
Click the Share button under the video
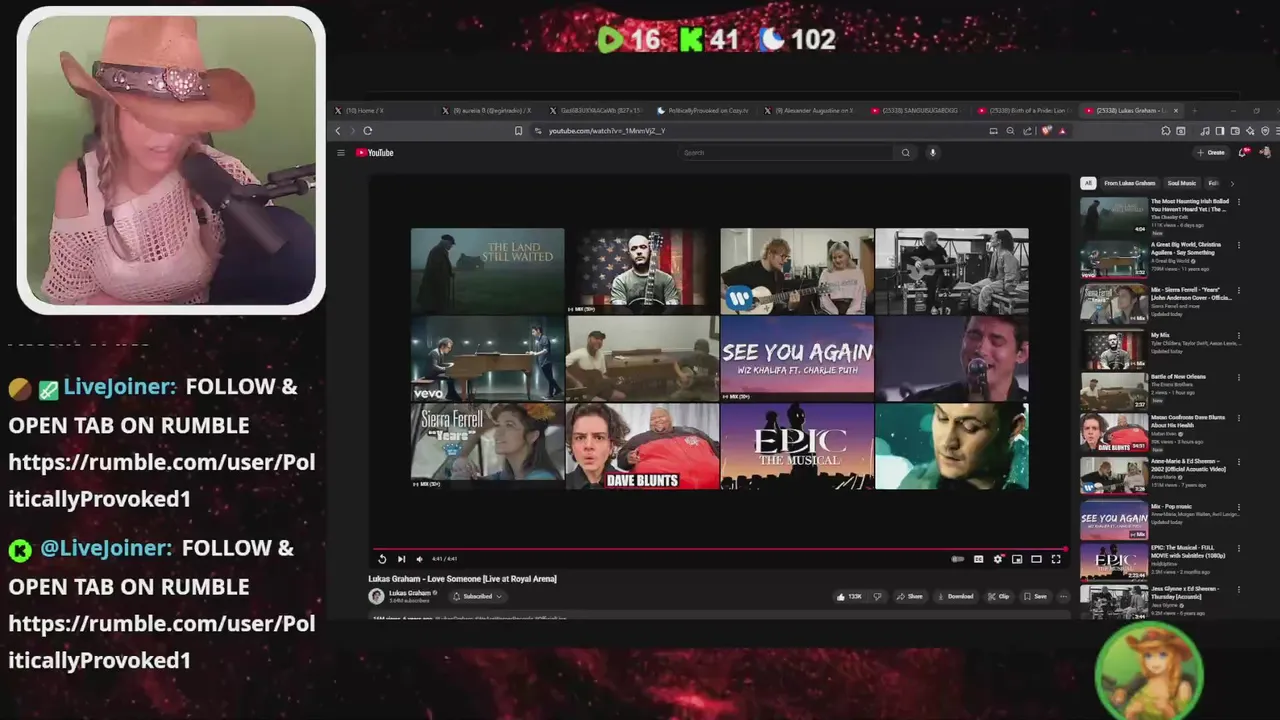(x=909, y=596)
